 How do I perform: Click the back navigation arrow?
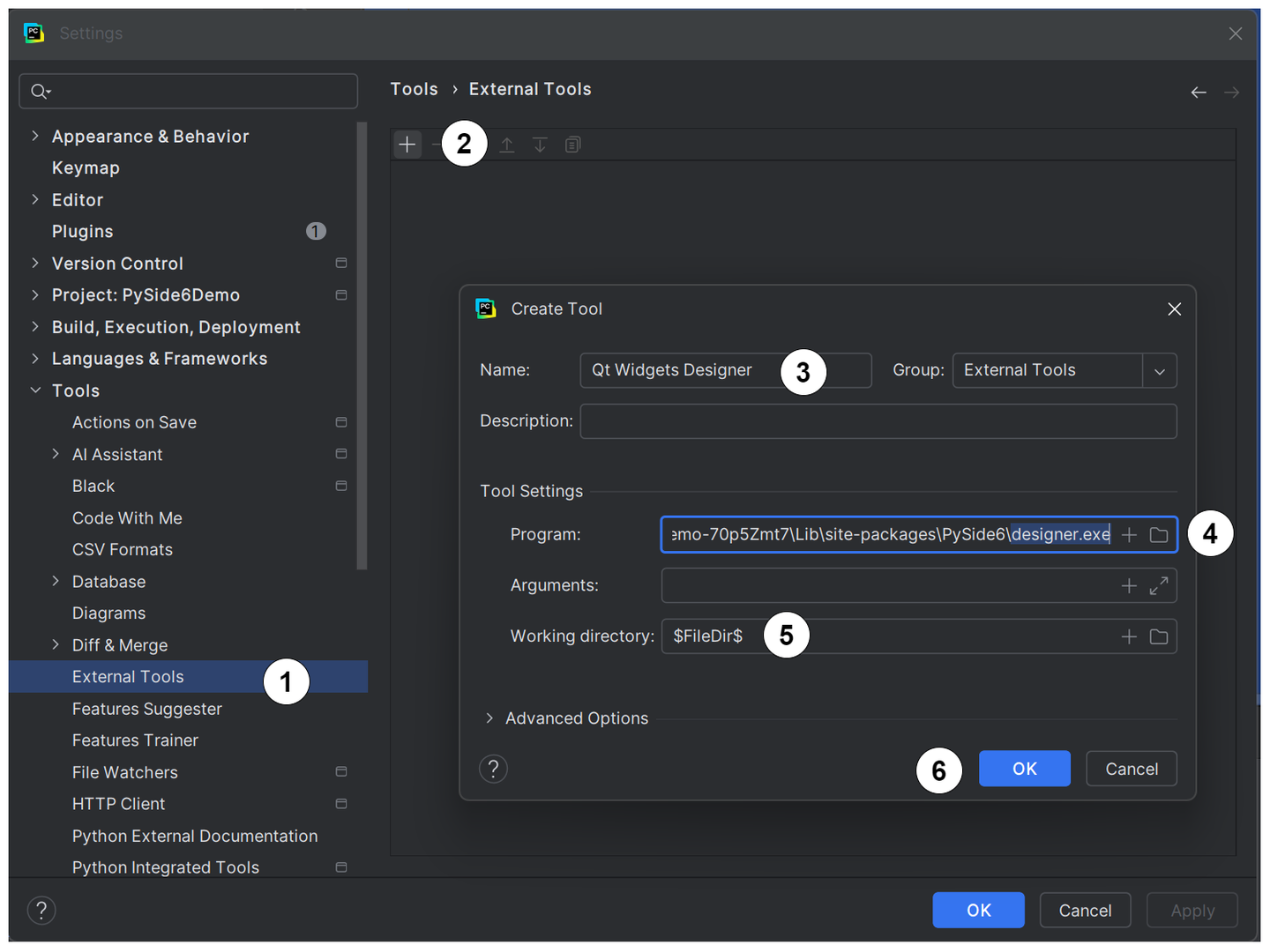[x=1198, y=92]
